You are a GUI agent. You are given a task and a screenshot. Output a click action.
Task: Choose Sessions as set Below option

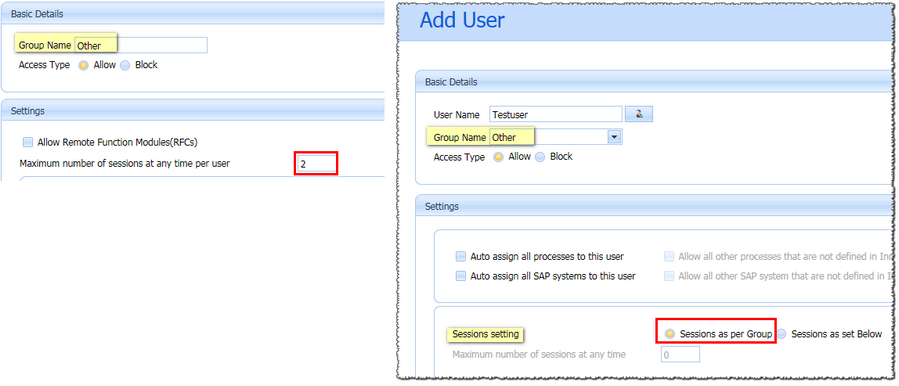tap(781, 334)
